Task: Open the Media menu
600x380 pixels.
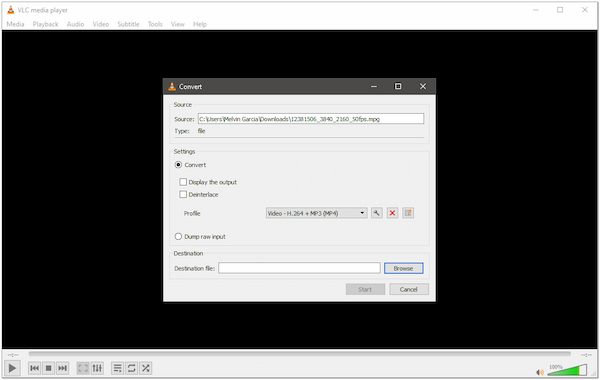Action: click(15, 24)
